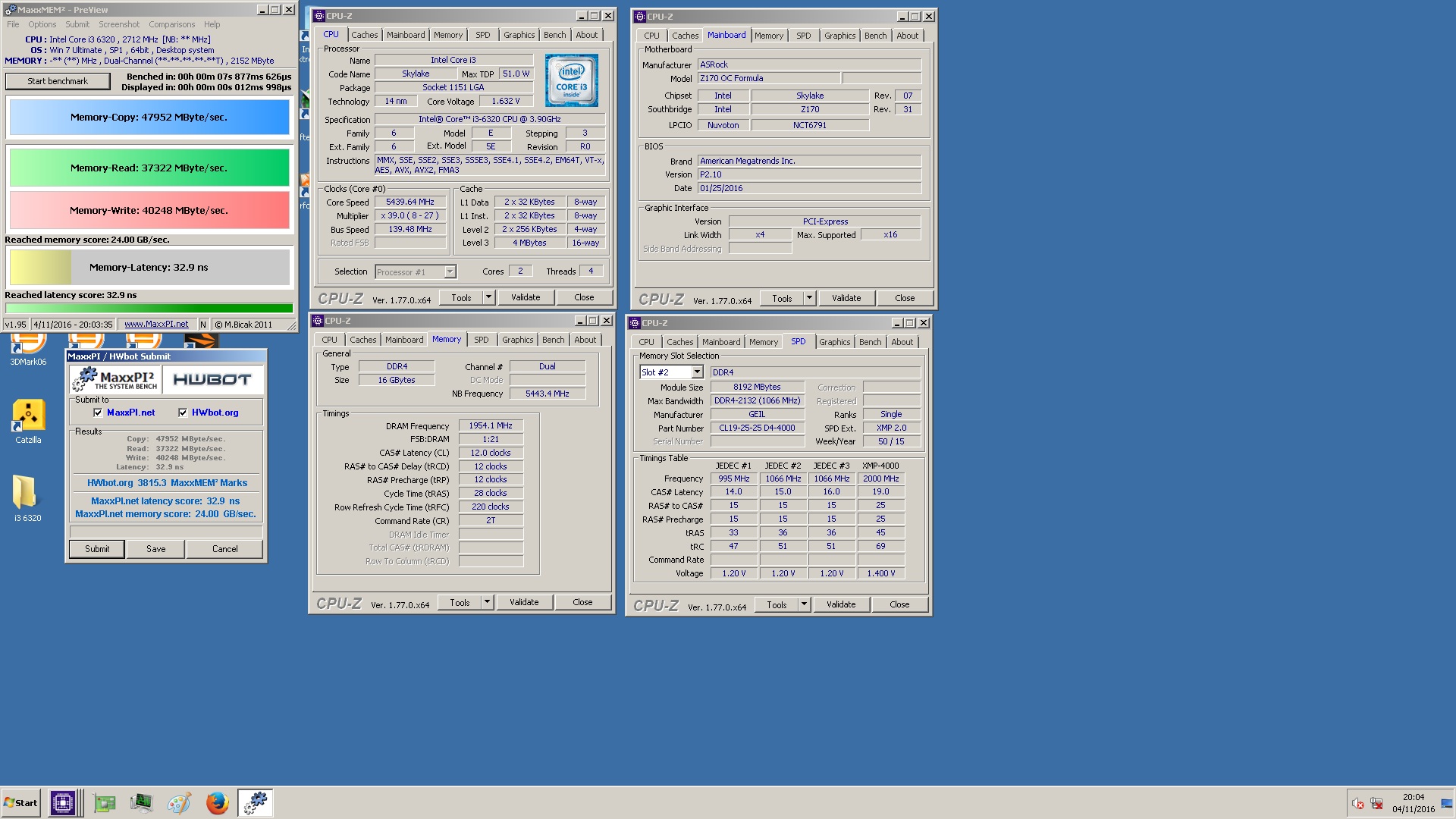Screen dimensions: 1456x819
Task: Click the green latency score progress bar
Action: pos(149,308)
